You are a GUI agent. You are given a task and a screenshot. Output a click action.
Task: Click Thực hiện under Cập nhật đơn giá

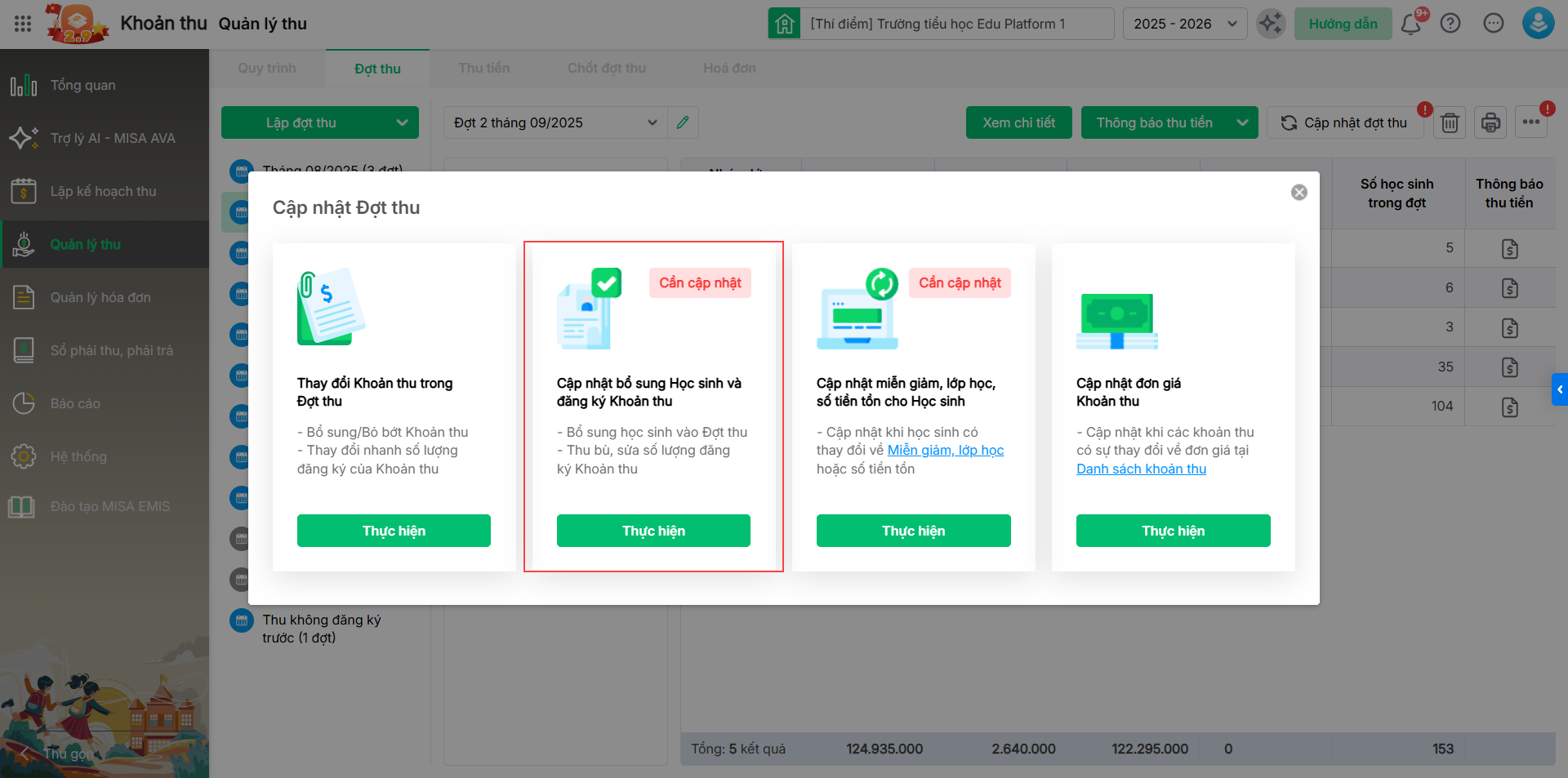1173,531
